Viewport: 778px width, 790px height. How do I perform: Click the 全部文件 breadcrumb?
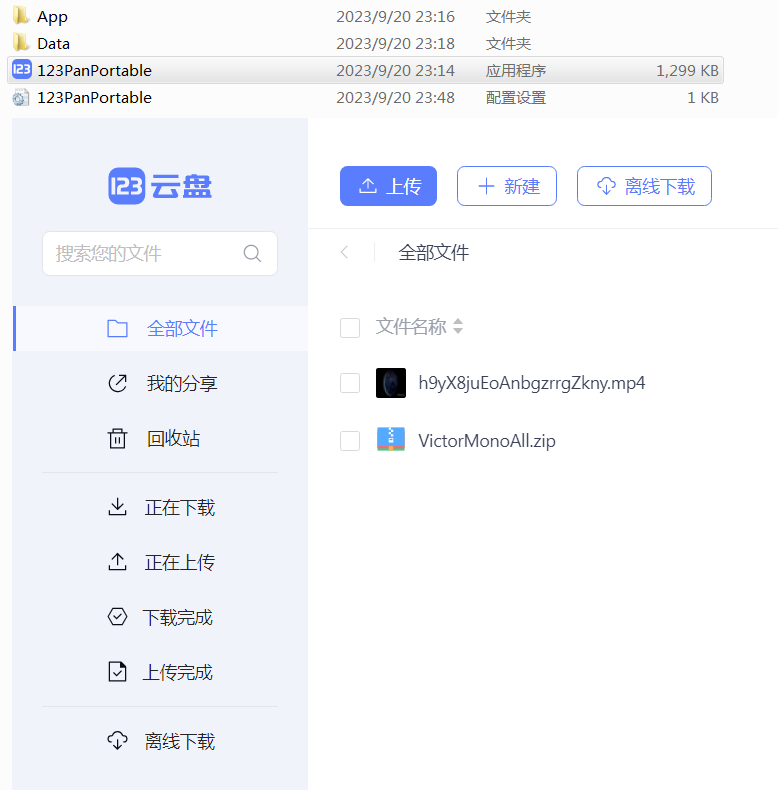[x=433, y=253]
